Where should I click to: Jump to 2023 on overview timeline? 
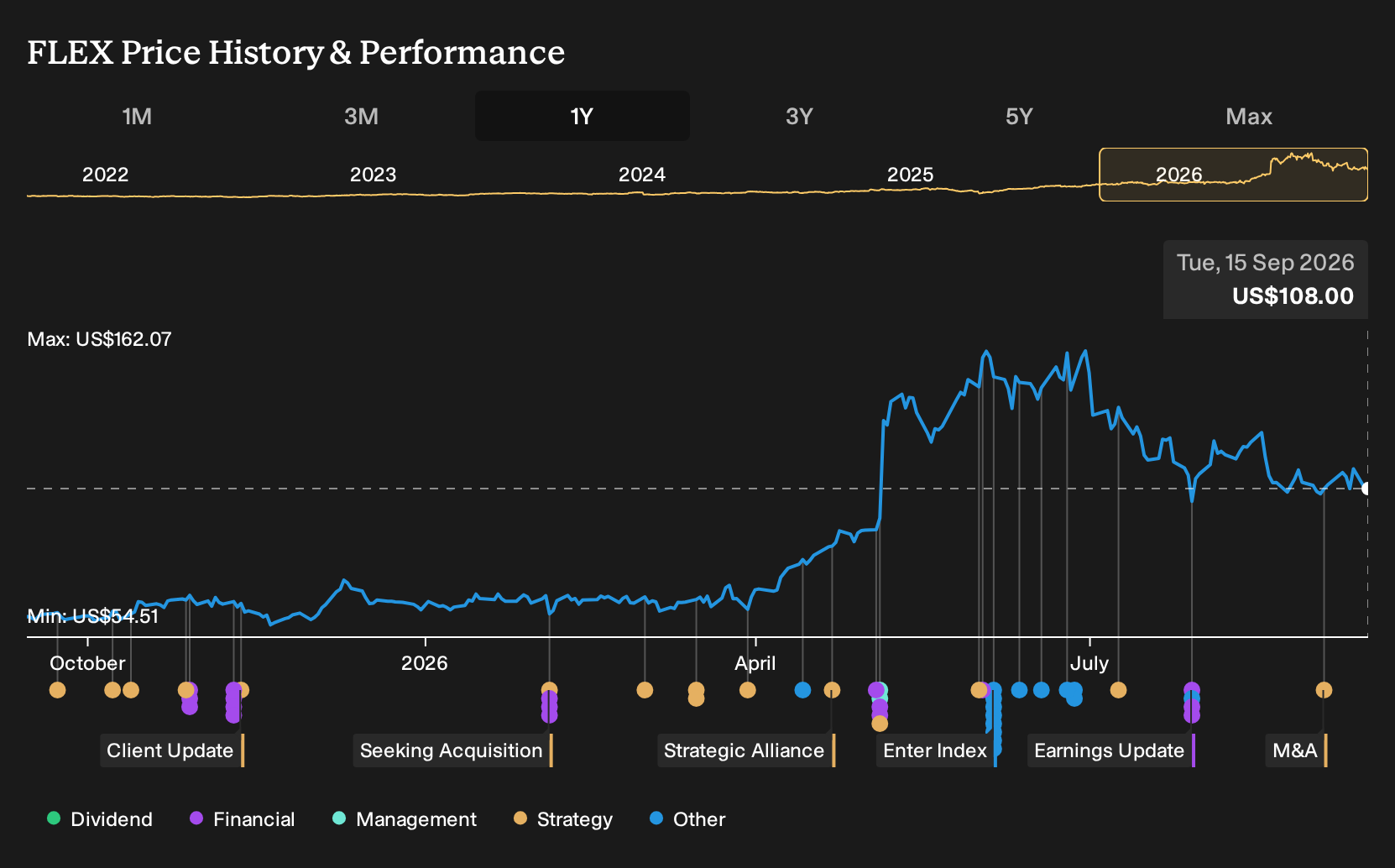[373, 175]
